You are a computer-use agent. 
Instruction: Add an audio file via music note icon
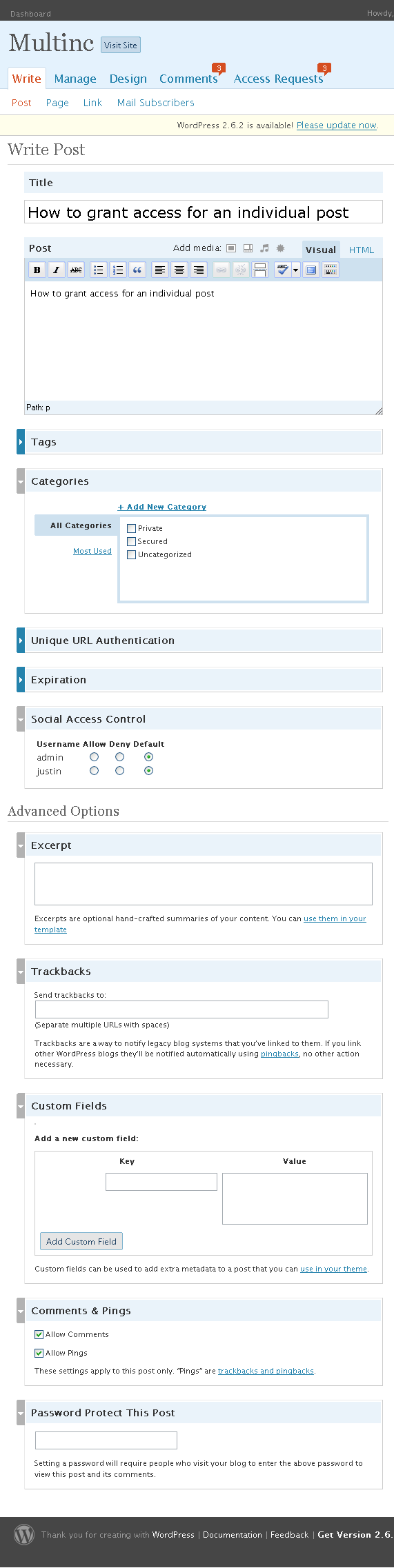pos(264,248)
